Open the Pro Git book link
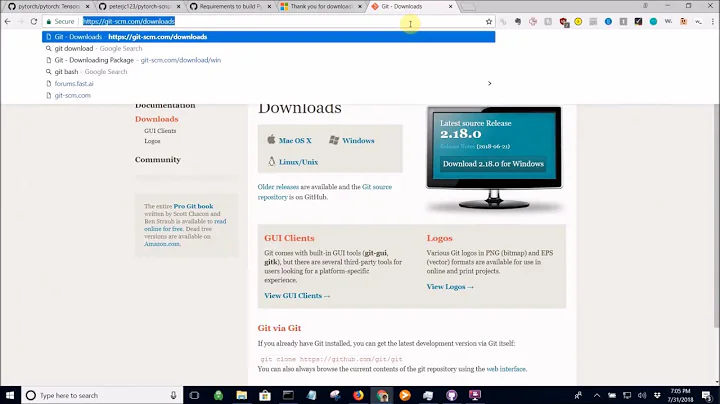Image resolution: width=720 pixels, height=404 pixels. tap(193, 207)
